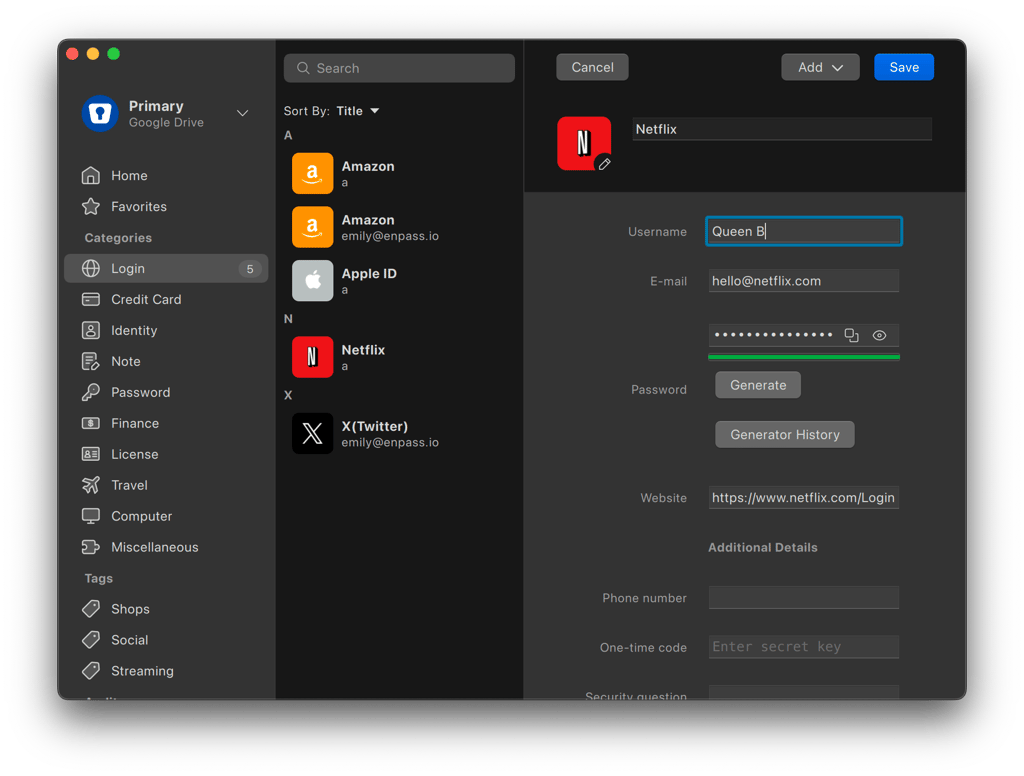1024x776 pixels.
Task: Select the Computer monitor icon
Action: pyautogui.click(x=91, y=516)
